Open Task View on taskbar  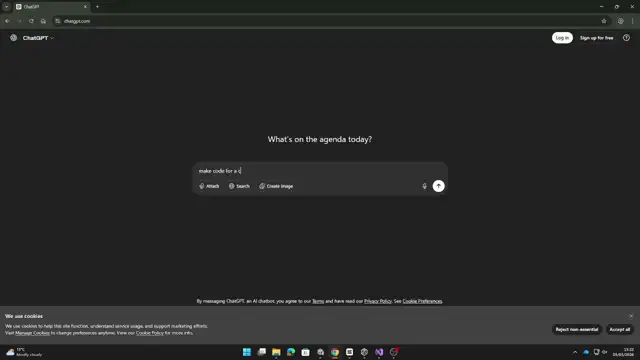click(262, 352)
